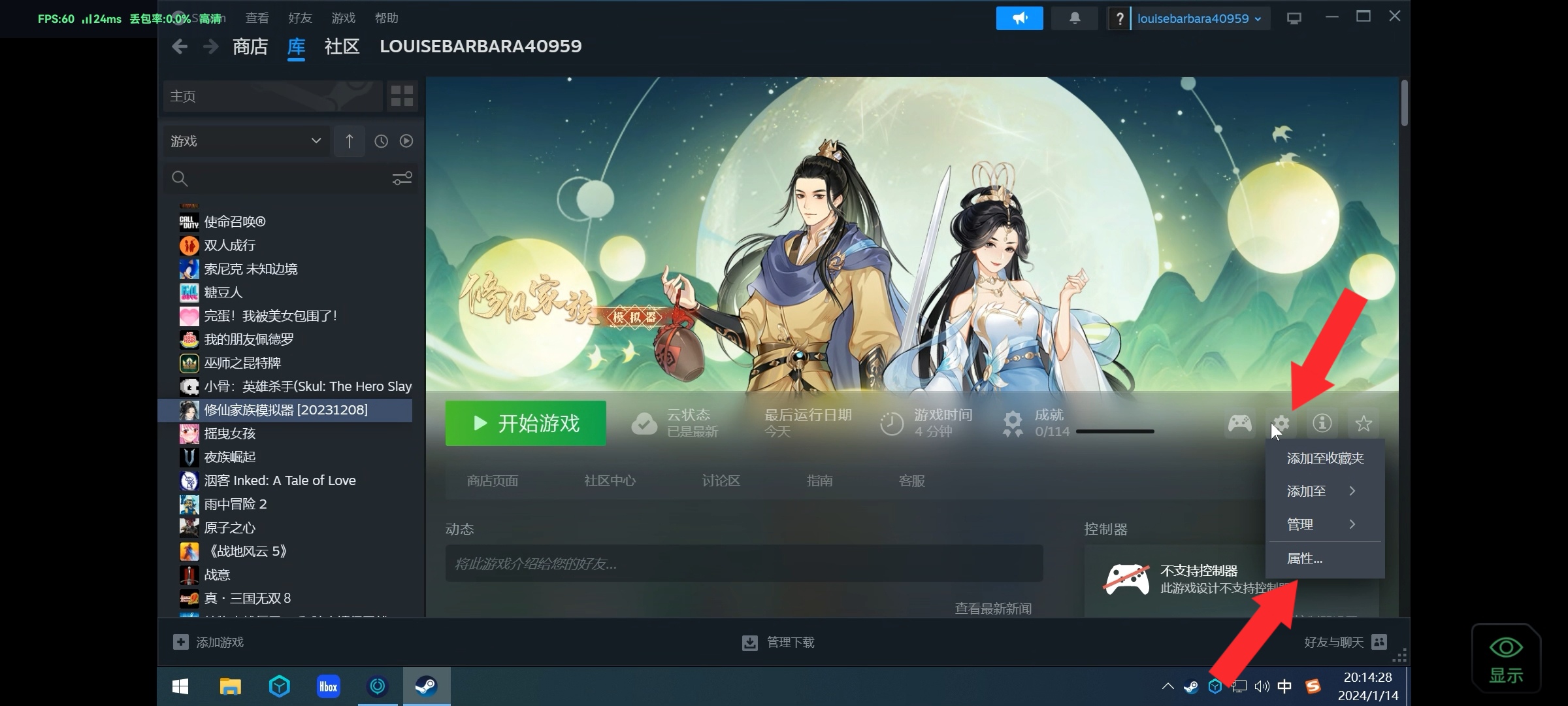Expand the 管理 submenu

[x=1325, y=524]
